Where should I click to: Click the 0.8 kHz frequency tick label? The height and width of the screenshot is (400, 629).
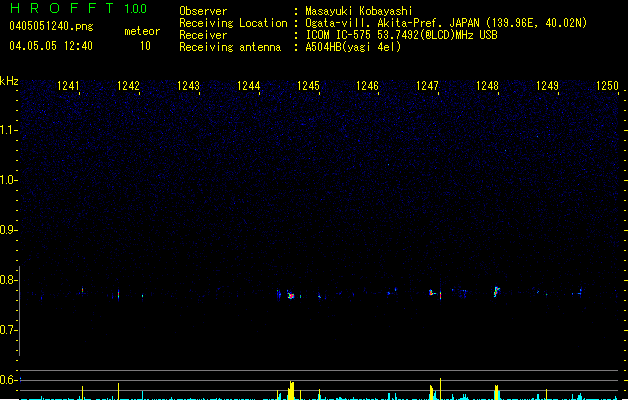click(8, 280)
